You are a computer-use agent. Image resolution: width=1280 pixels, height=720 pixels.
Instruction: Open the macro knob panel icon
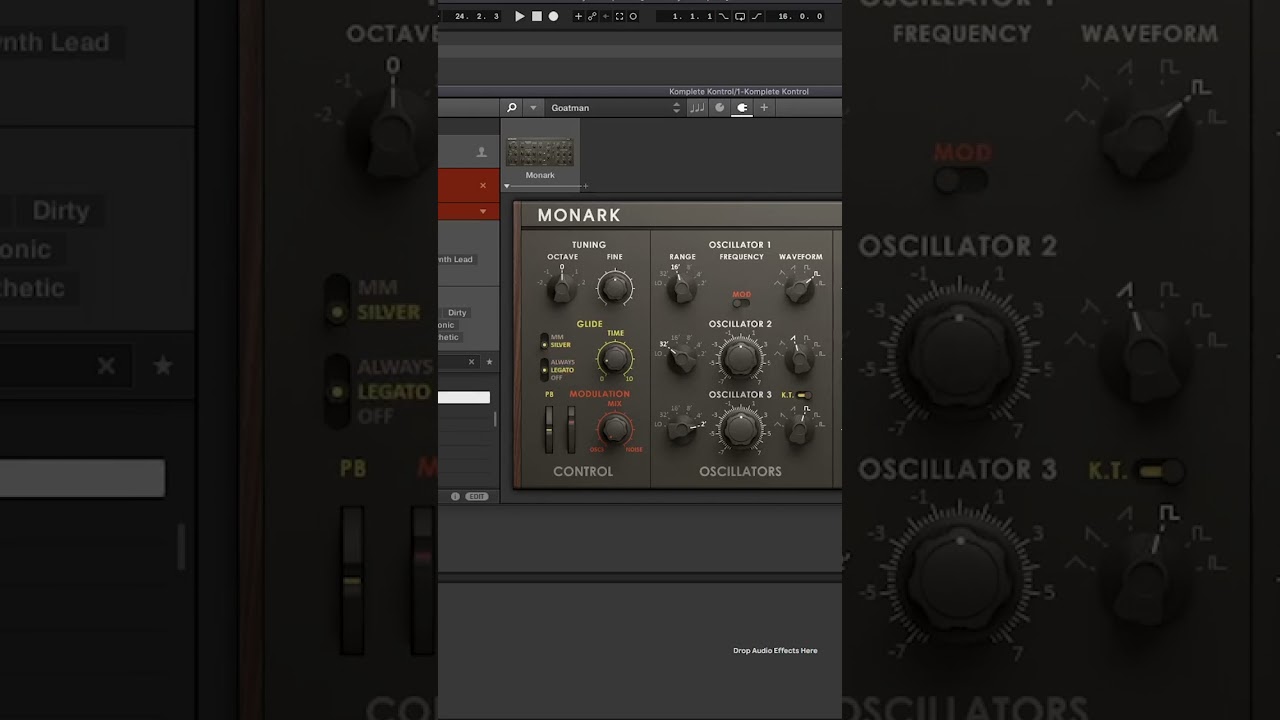click(x=719, y=108)
